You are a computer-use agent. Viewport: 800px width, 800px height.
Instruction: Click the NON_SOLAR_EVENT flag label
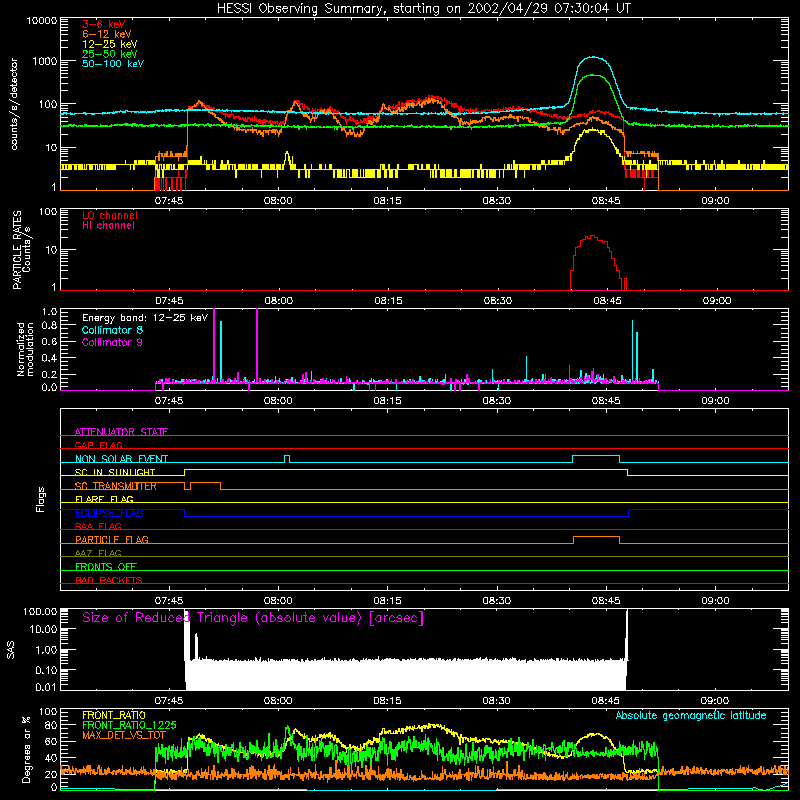pyautogui.click(x=121, y=459)
